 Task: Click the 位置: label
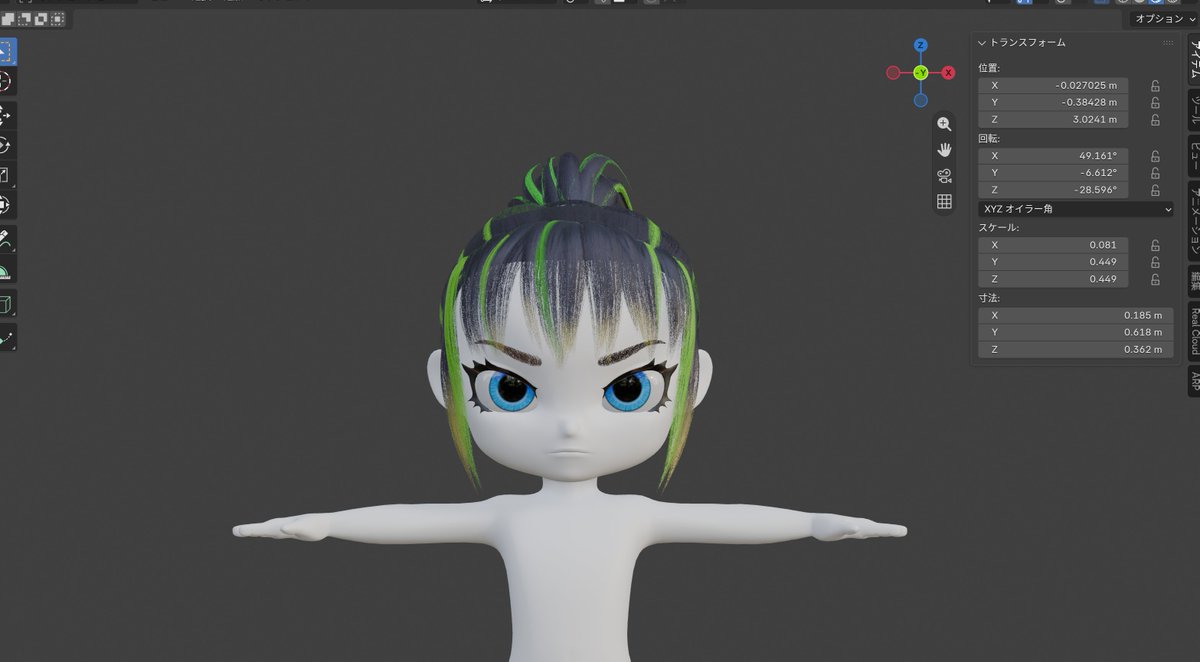(x=989, y=68)
